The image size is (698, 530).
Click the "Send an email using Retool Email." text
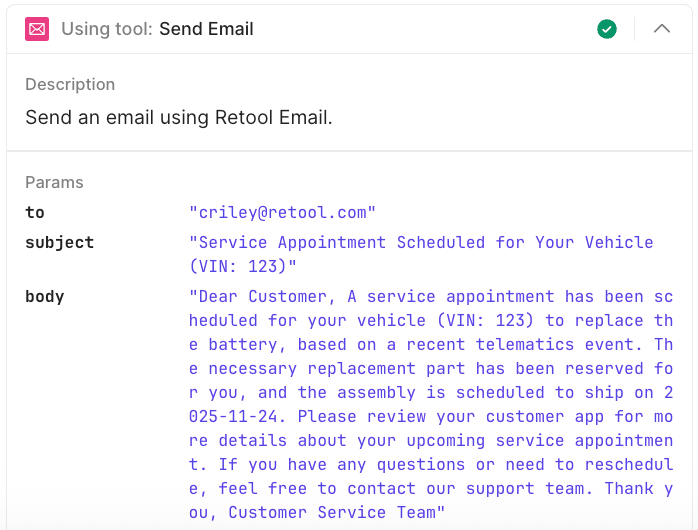click(x=179, y=117)
